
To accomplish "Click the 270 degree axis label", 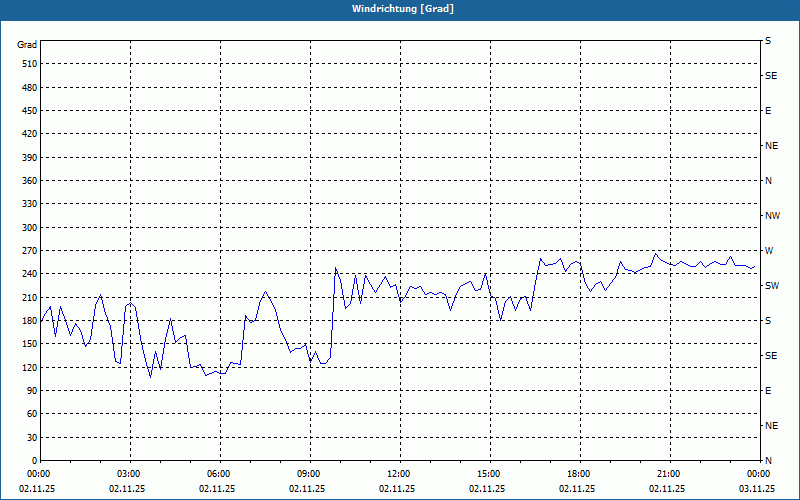I will pyautogui.click(x=30, y=251).
